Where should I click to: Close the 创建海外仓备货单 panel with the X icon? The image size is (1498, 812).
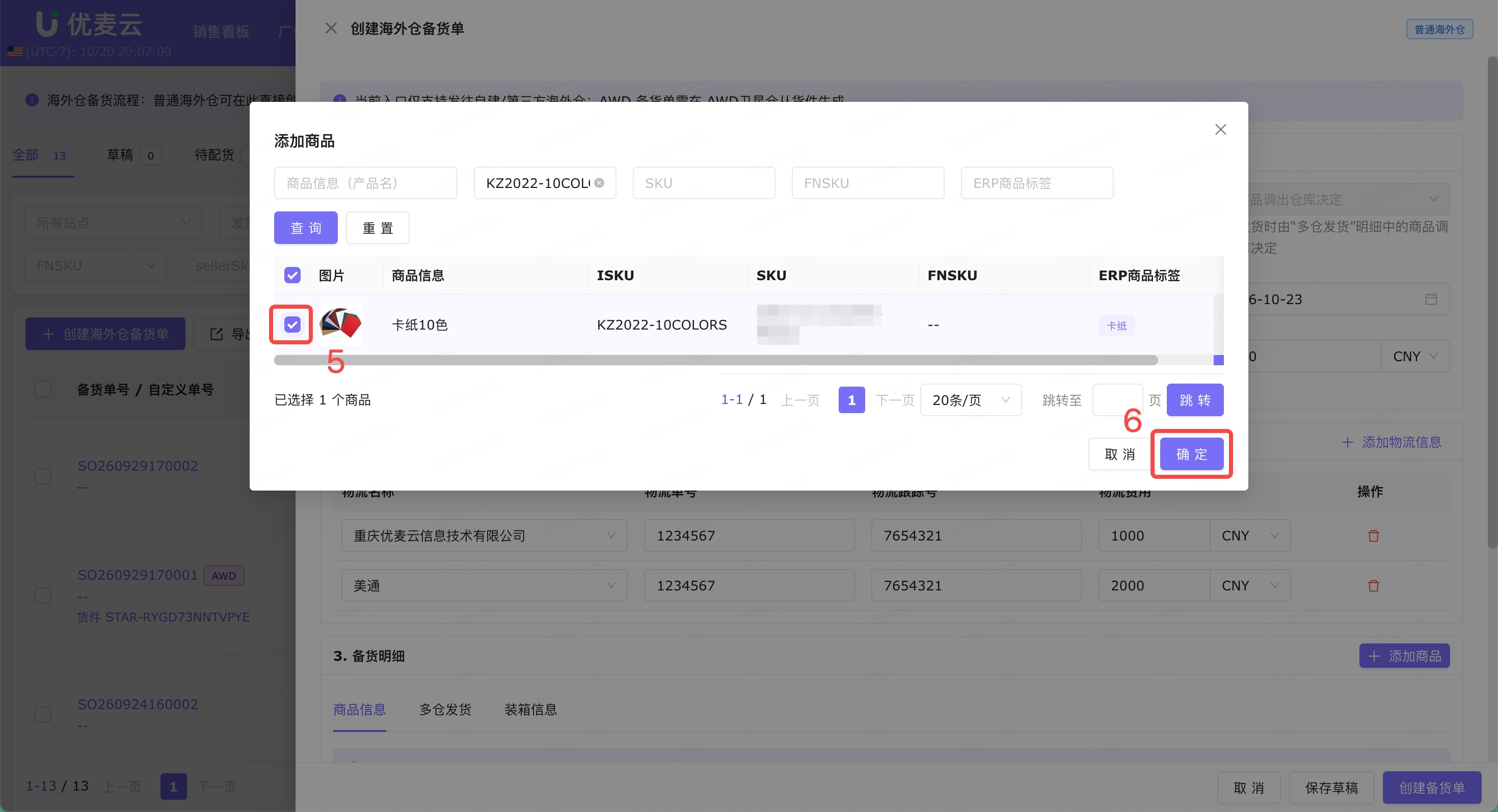point(331,29)
